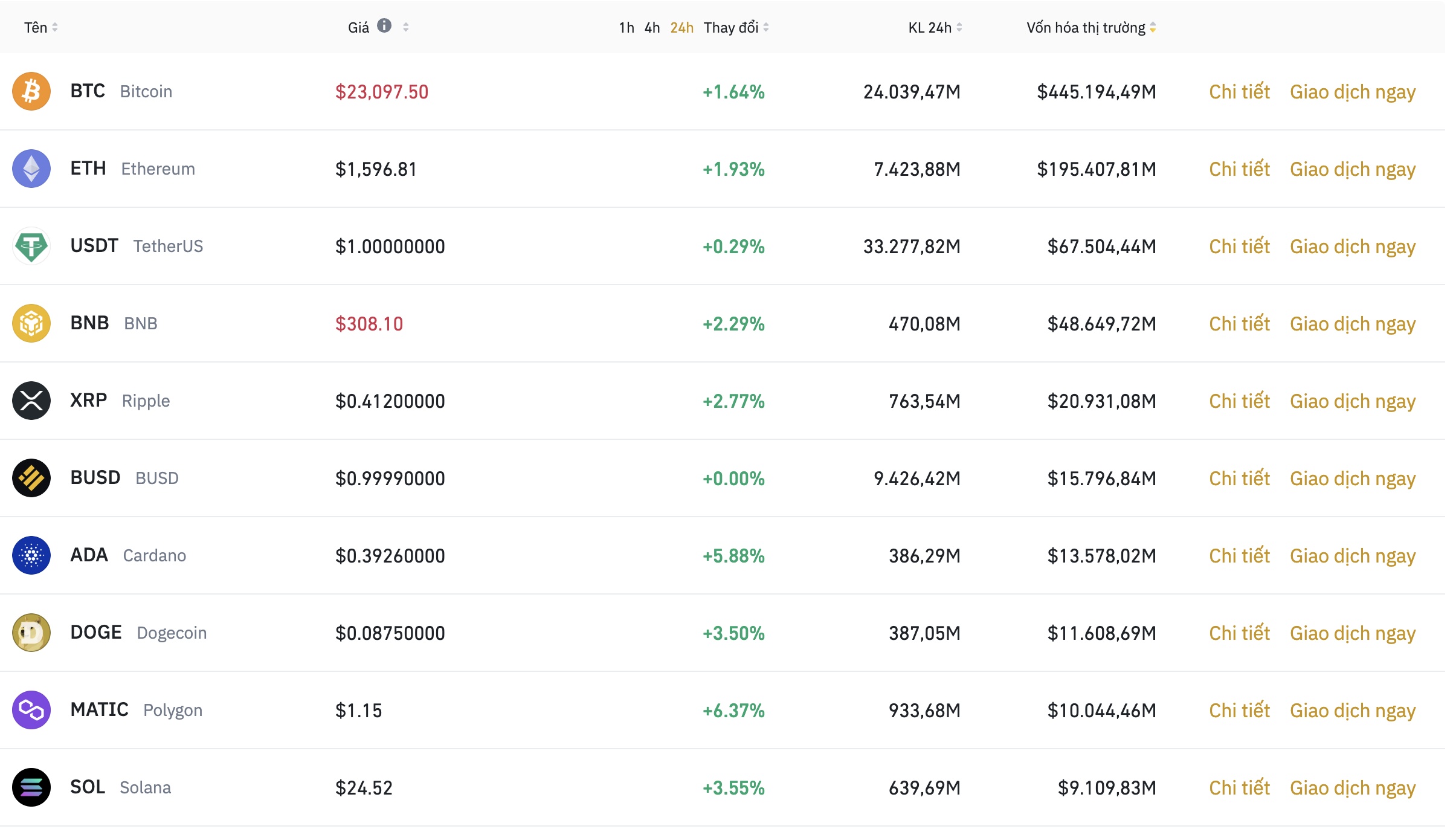1456x829 pixels.
Task: Click the Bitcoin coin logo icon
Action: (31, 91)
